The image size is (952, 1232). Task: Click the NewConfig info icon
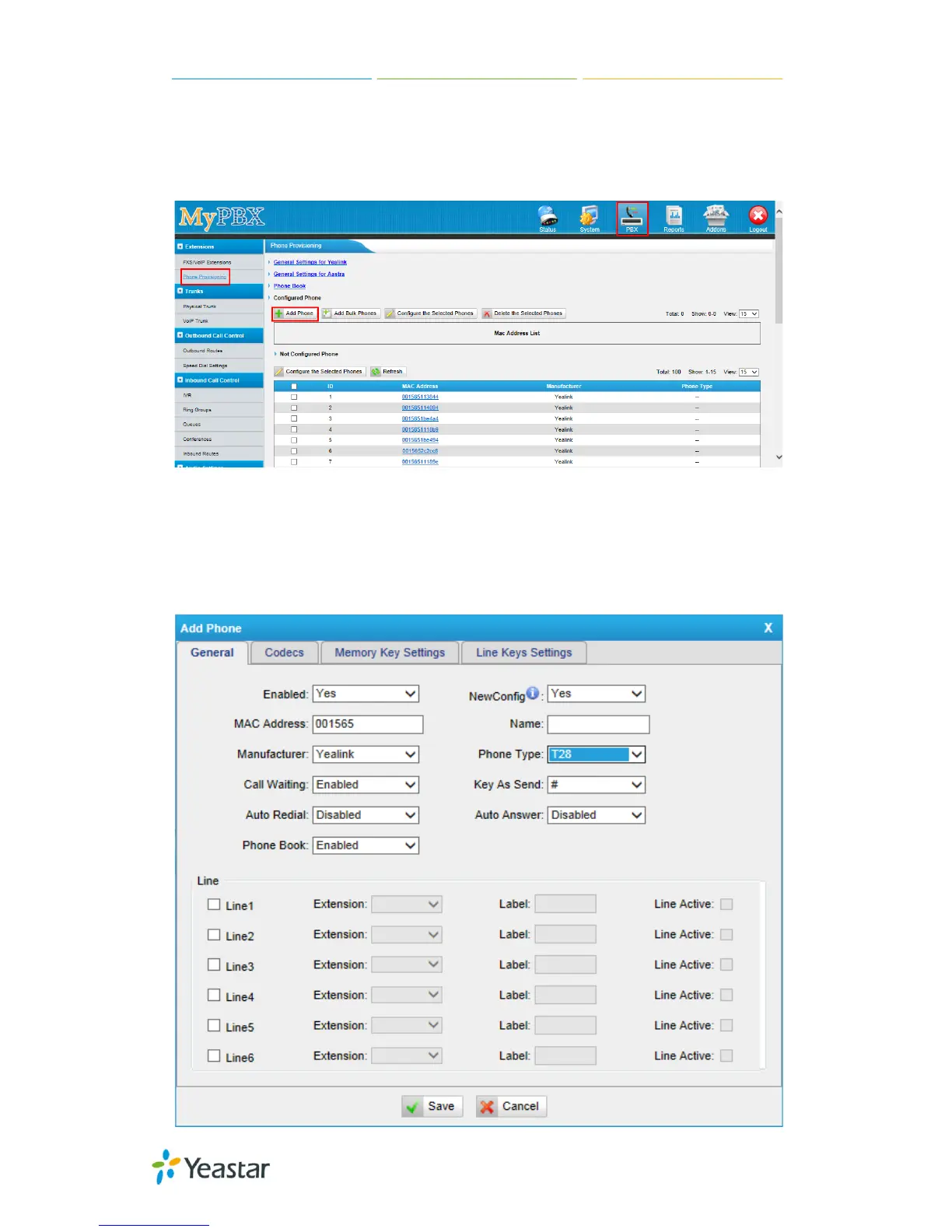[533, 693]
